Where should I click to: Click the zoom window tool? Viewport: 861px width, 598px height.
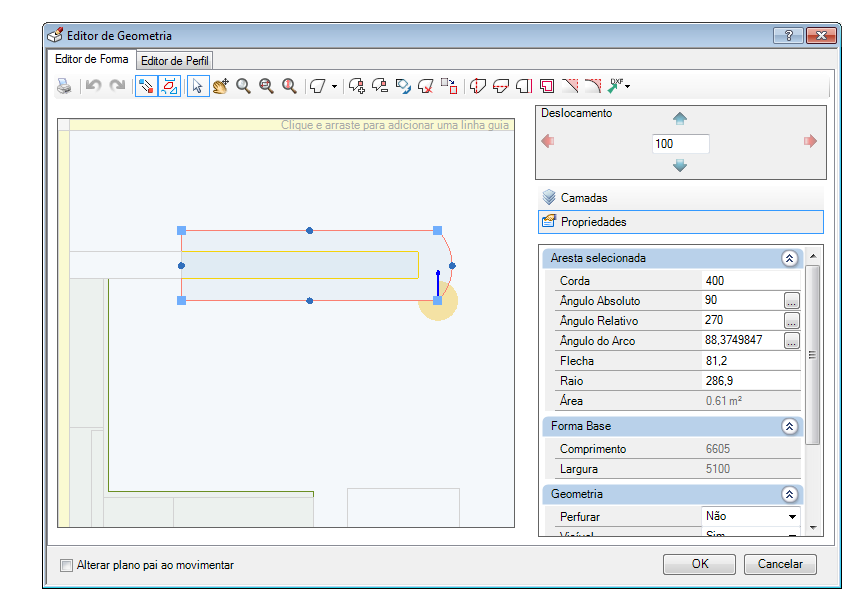pos(266,86)
